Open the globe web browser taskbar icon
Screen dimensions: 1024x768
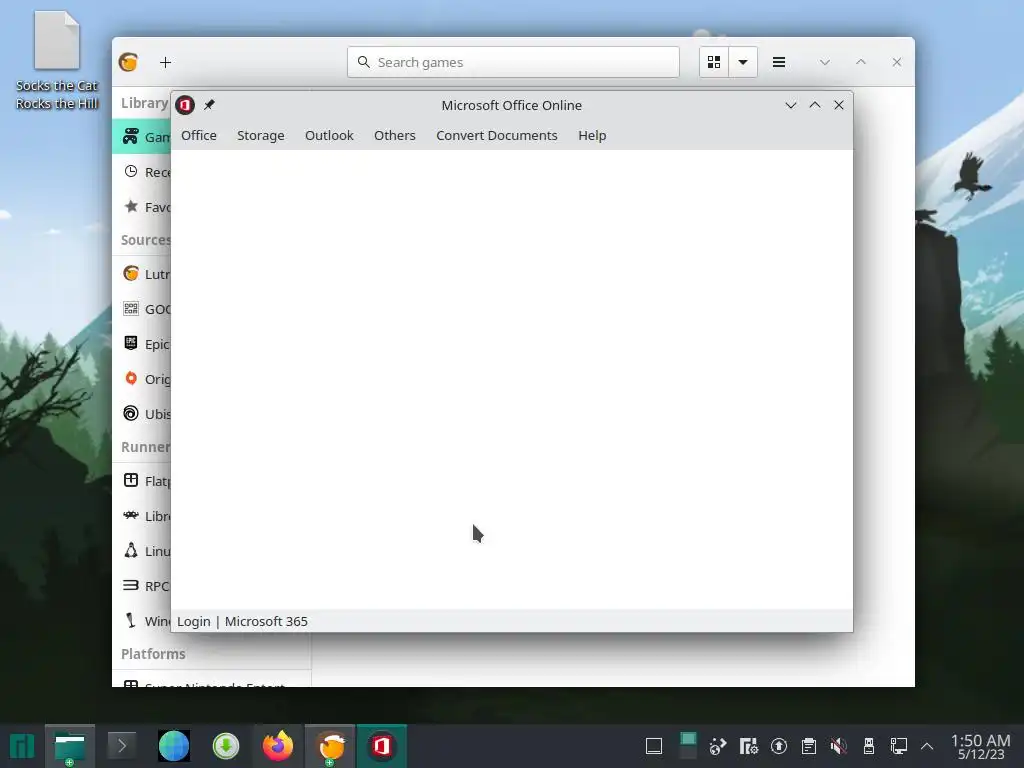pos(174,746)
